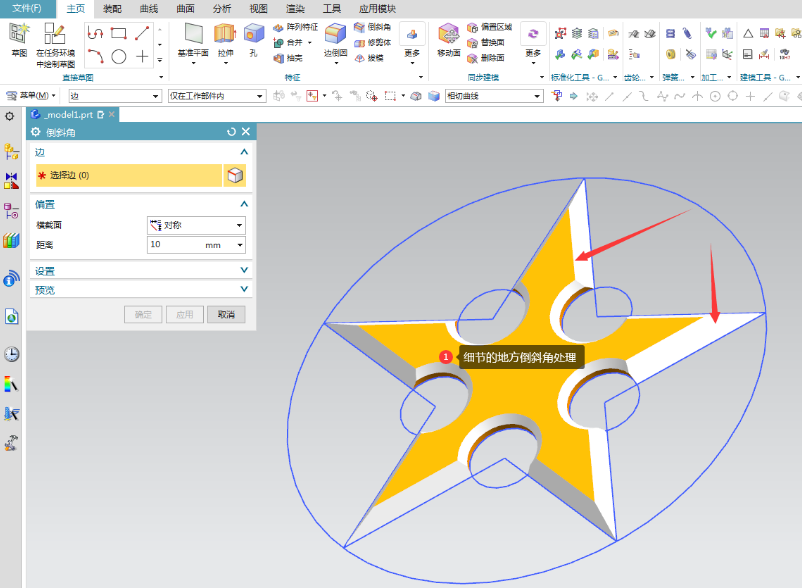This screenshot has width=802, height=588.
Task: Select the 基准平面 datum plane icon
Action: pos(193,34)
